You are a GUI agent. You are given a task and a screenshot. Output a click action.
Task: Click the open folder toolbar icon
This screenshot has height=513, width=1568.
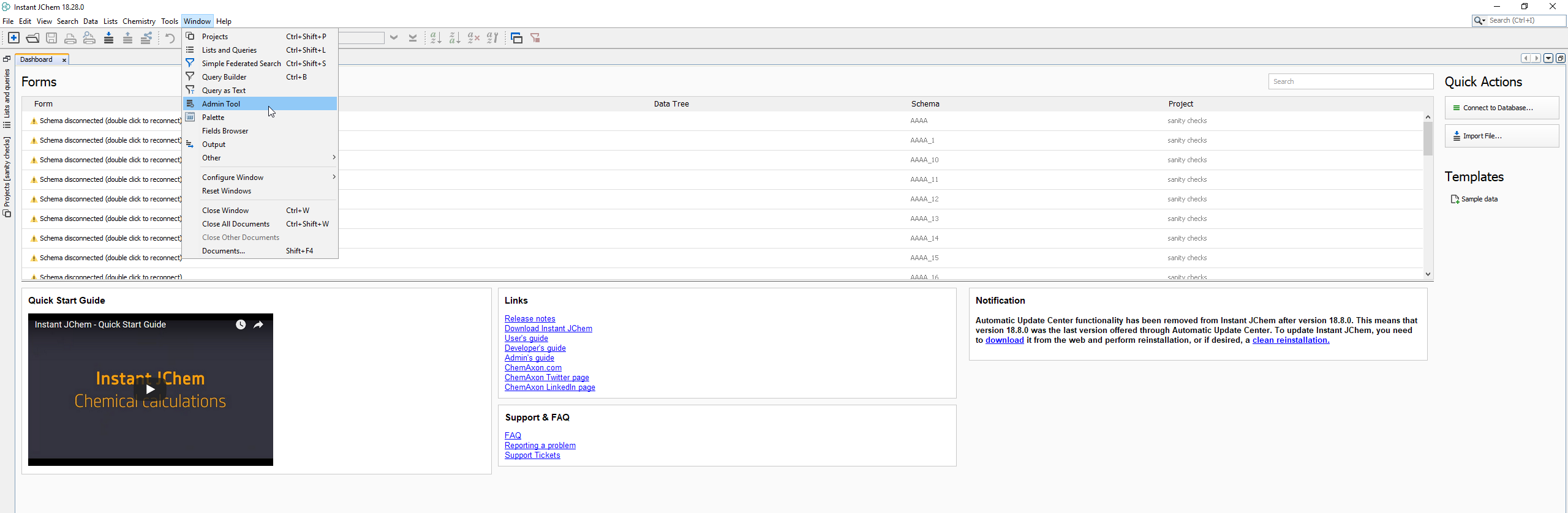tap(33, 38)
